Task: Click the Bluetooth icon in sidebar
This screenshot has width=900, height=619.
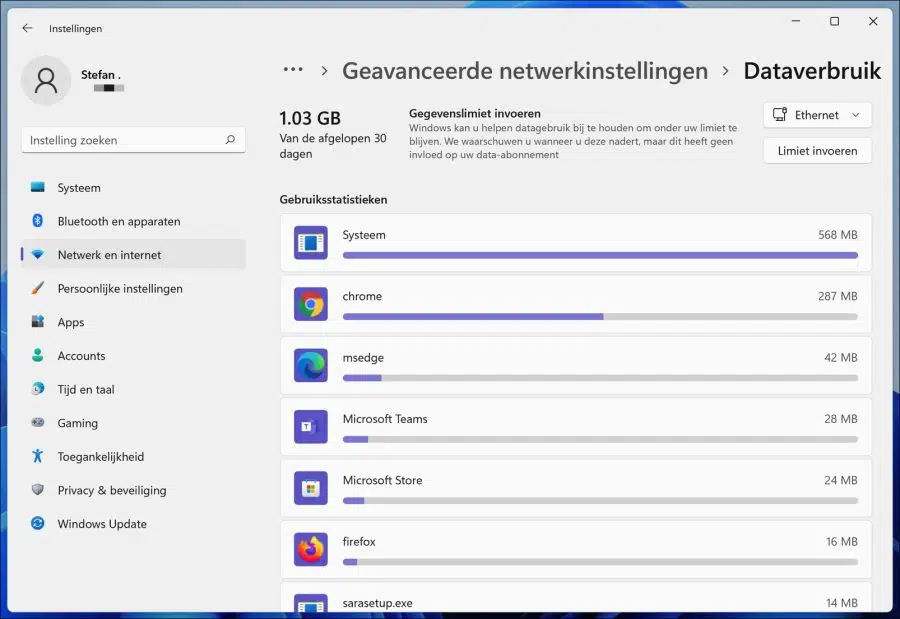Action: (38, 220)
